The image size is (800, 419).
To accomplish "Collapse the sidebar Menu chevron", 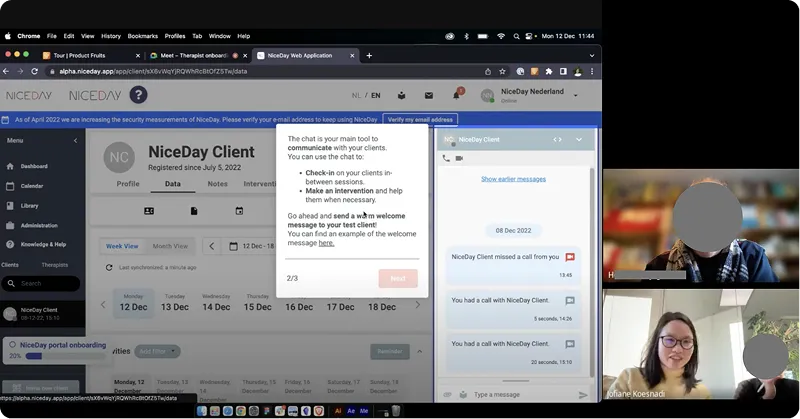I will pyautogui.click(x=76, y=140).
